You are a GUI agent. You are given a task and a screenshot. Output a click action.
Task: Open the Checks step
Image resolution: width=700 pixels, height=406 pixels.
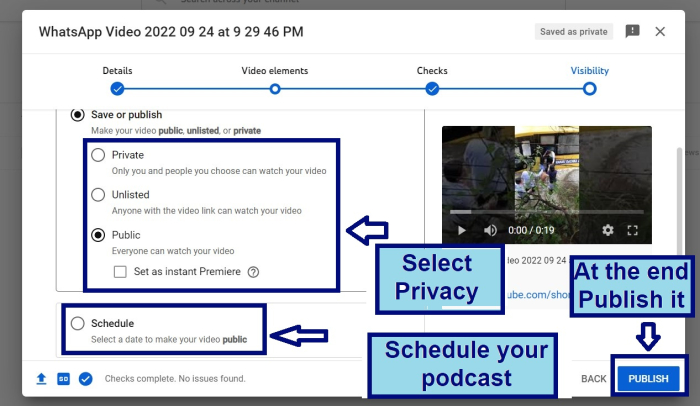coord(432,89)
